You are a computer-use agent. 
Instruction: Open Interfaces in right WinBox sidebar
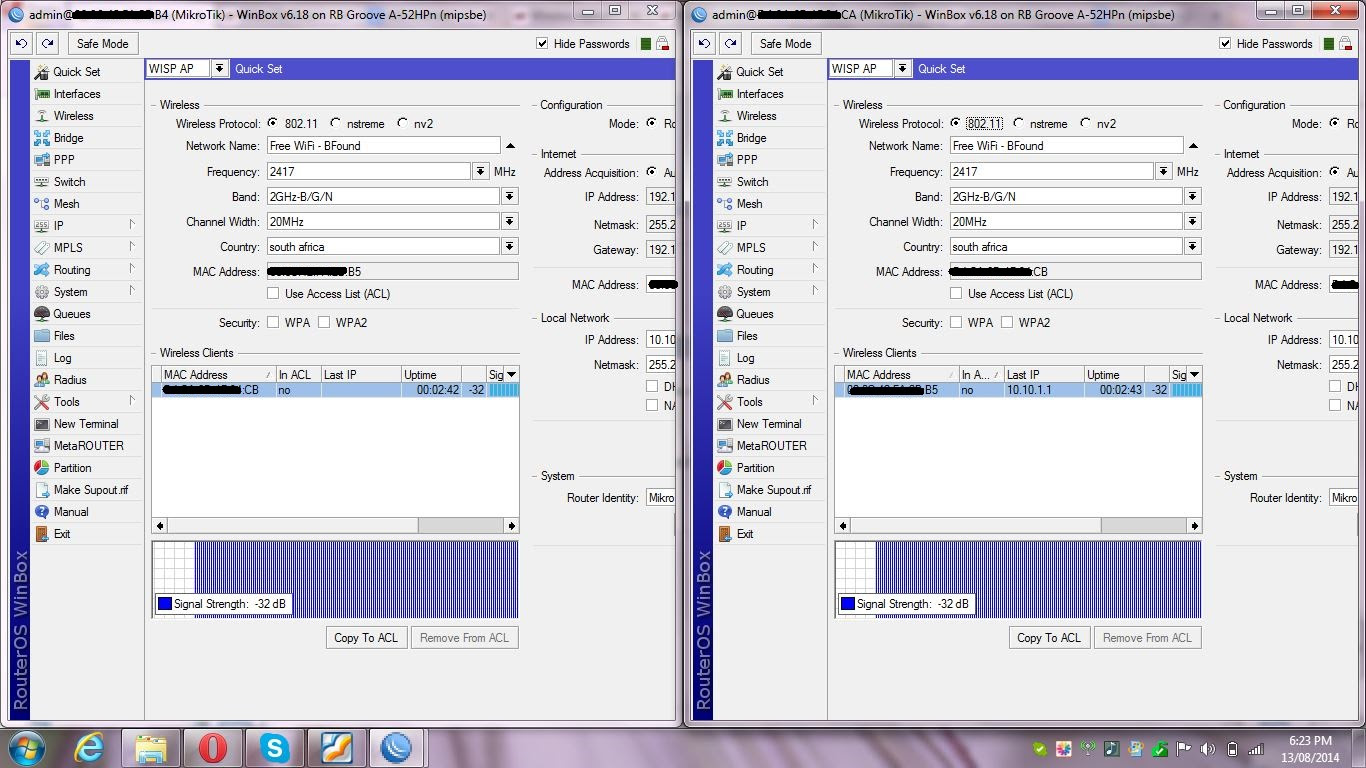pos(759,94)
